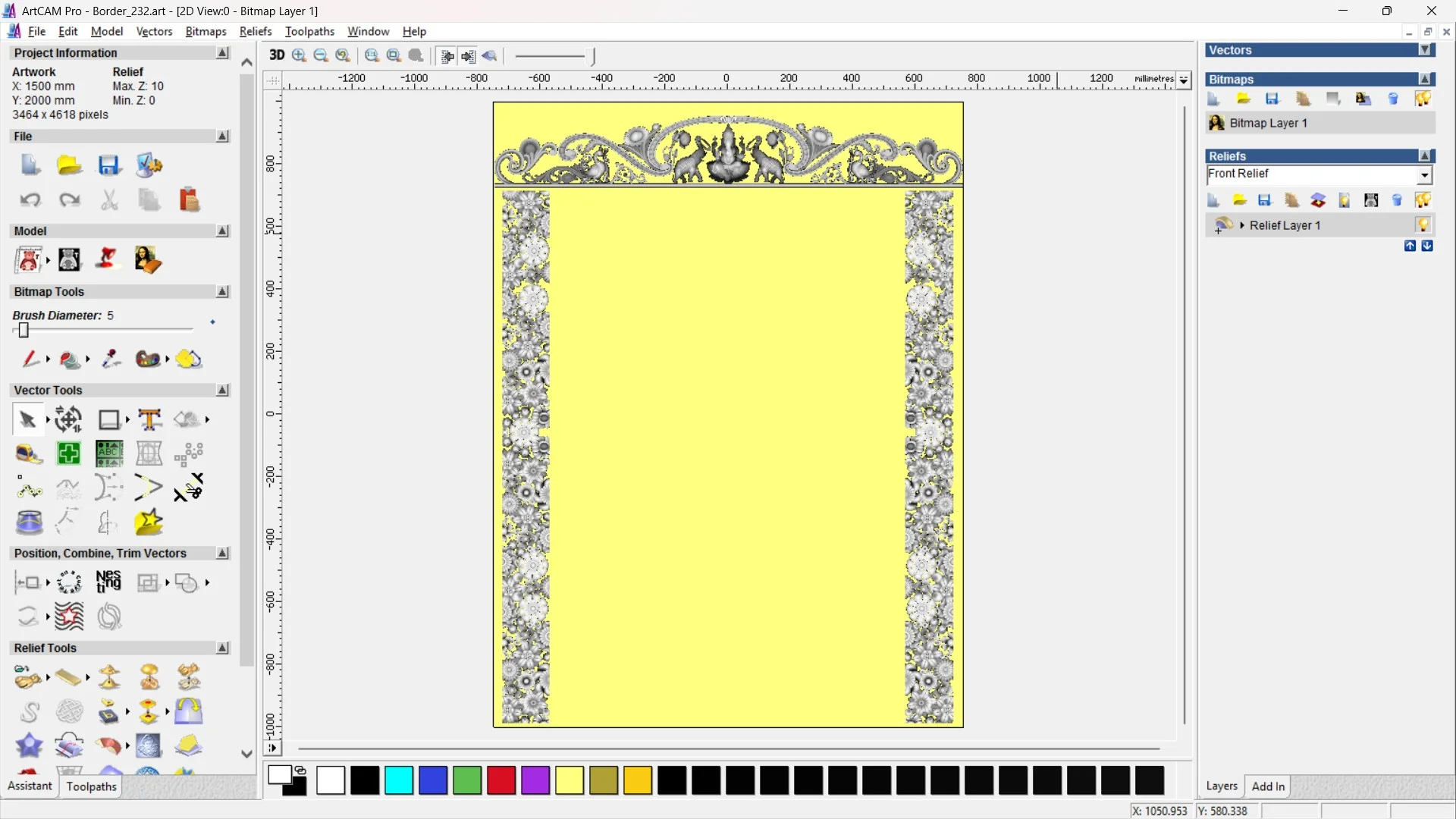Open the Toolpaths menu
This screenshot has width=1456, height=819.
pyautogui.click(x=309, y=31)
